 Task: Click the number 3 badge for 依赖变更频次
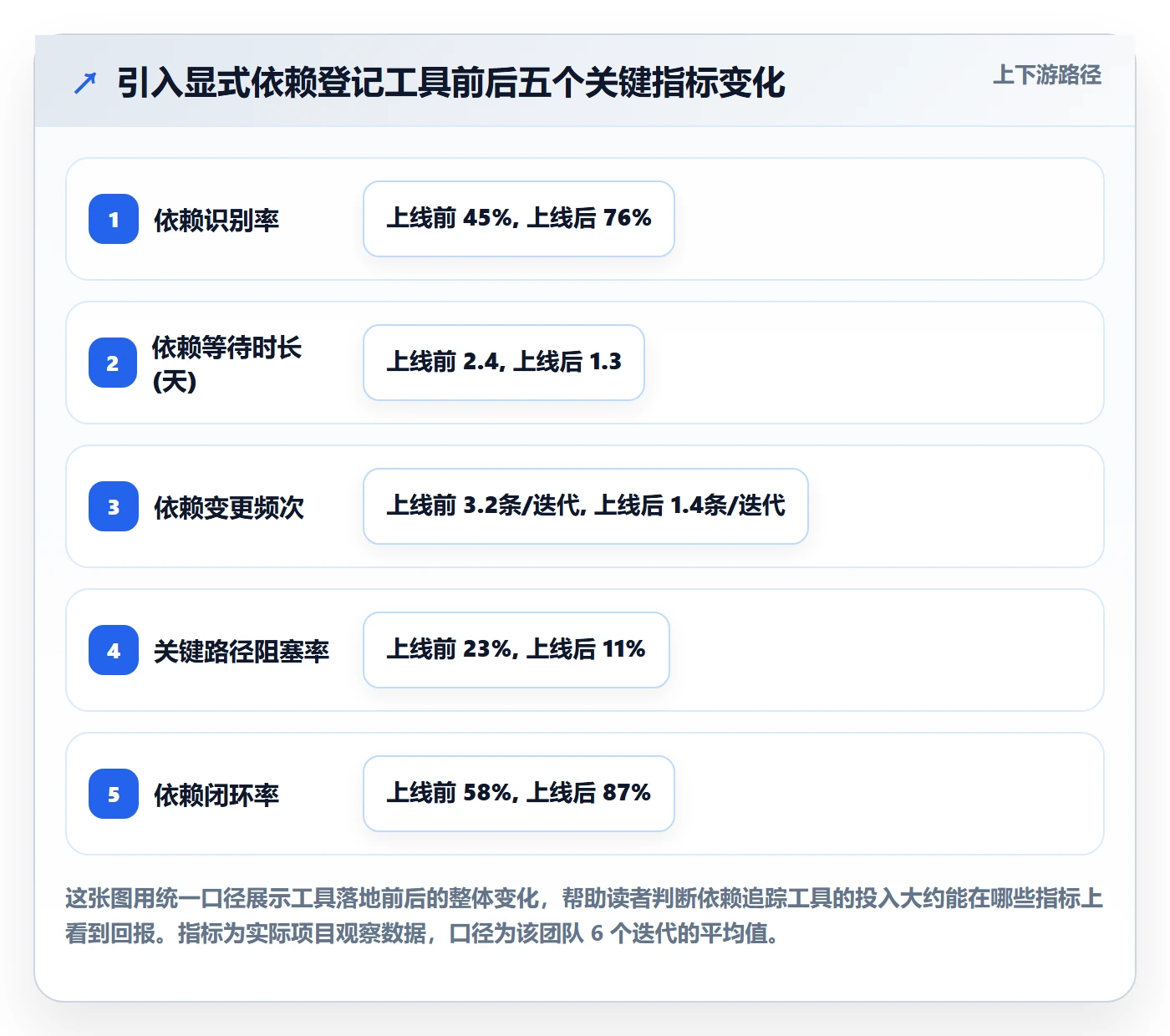click(x=114, y=506)
